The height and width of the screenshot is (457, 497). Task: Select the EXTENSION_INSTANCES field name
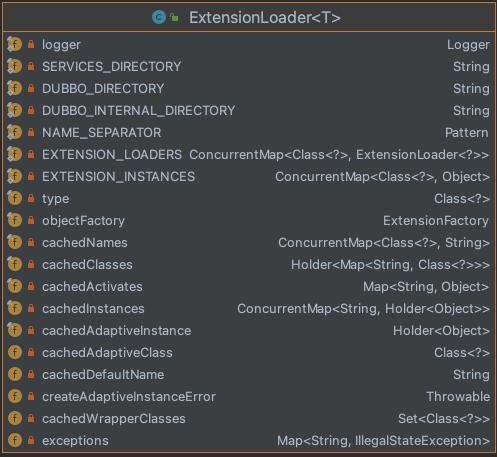pos(118,177)
